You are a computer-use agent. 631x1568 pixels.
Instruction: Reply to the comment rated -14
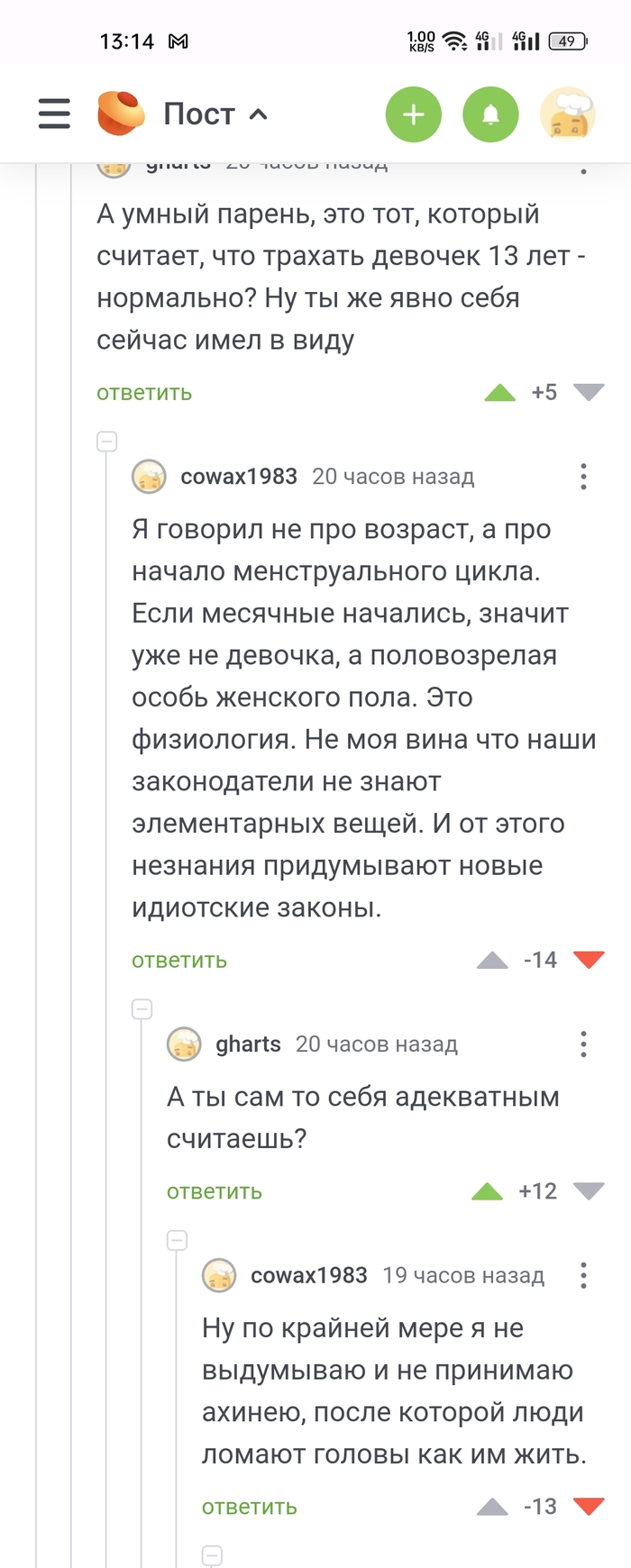(179, 961)
